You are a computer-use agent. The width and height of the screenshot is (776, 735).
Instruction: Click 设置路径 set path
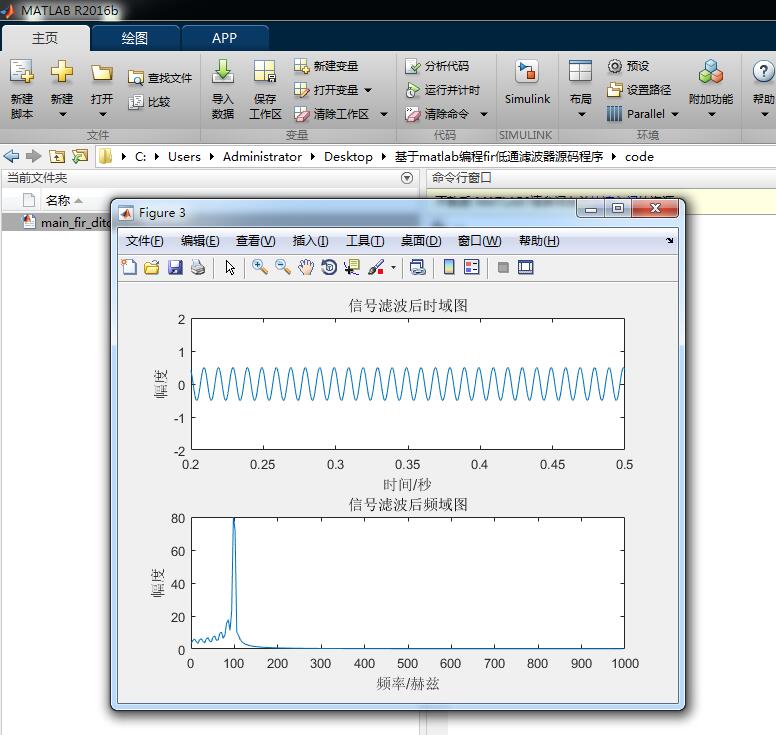click(x=639, y=90)
